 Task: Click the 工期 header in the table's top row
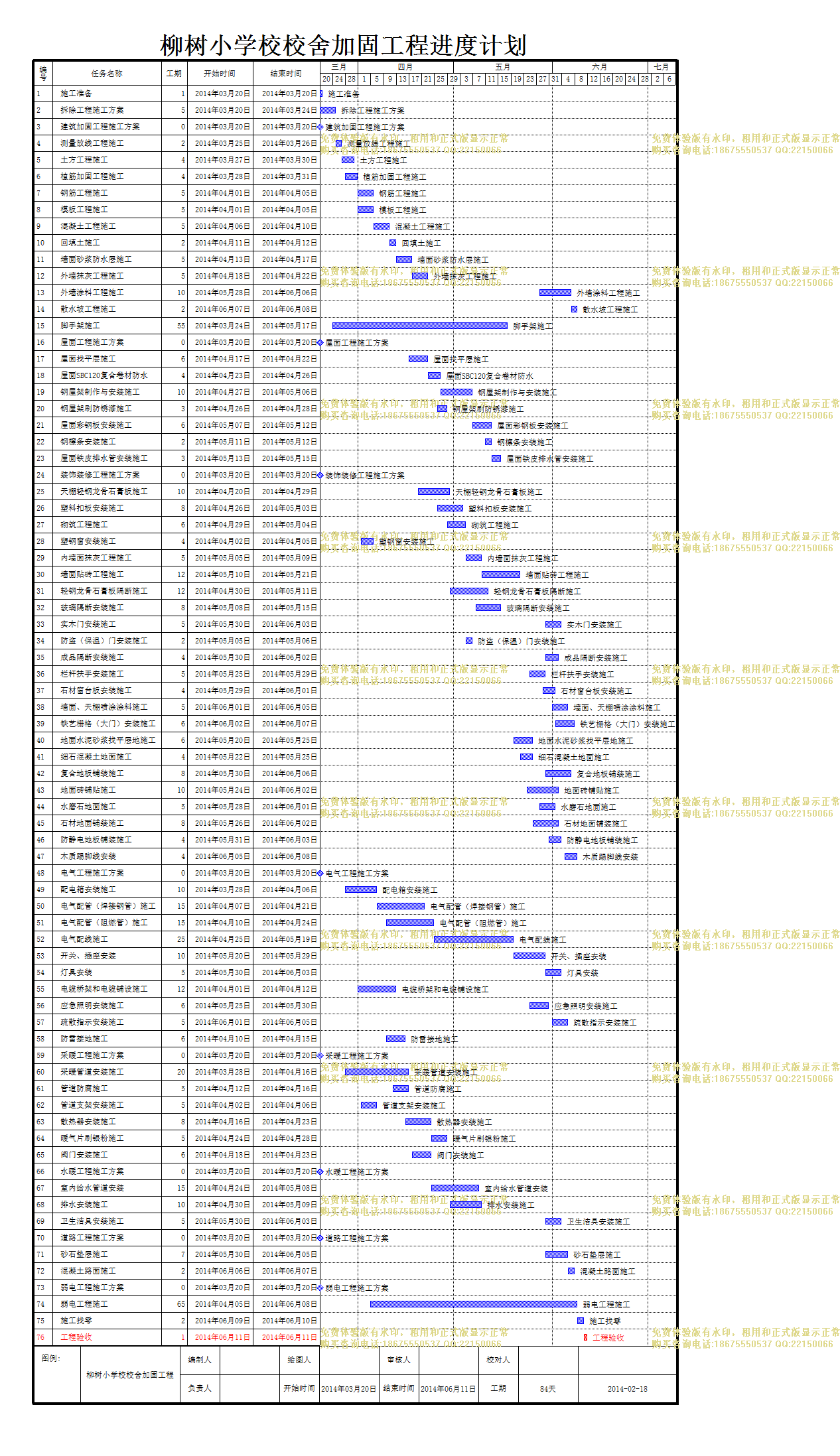pyautogui.click(x=174, y=74)
